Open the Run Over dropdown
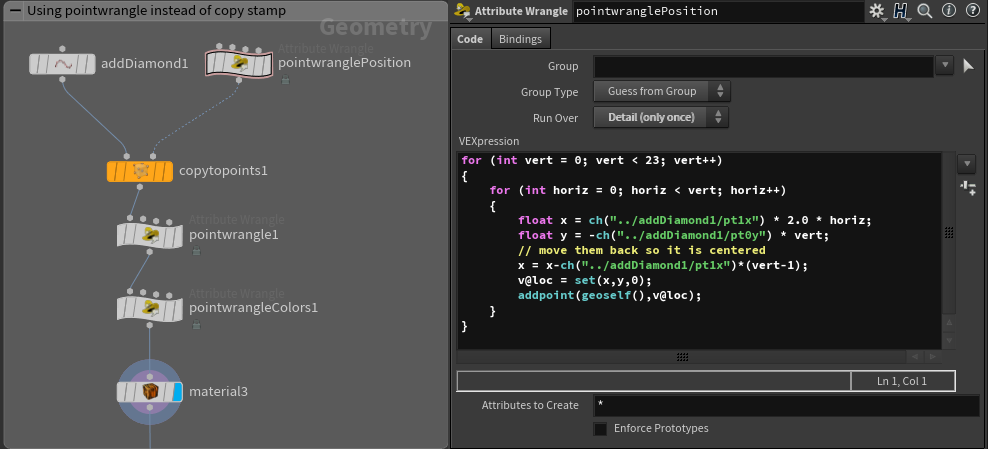This screenshot has height=449, width=988. pos(662,118)
